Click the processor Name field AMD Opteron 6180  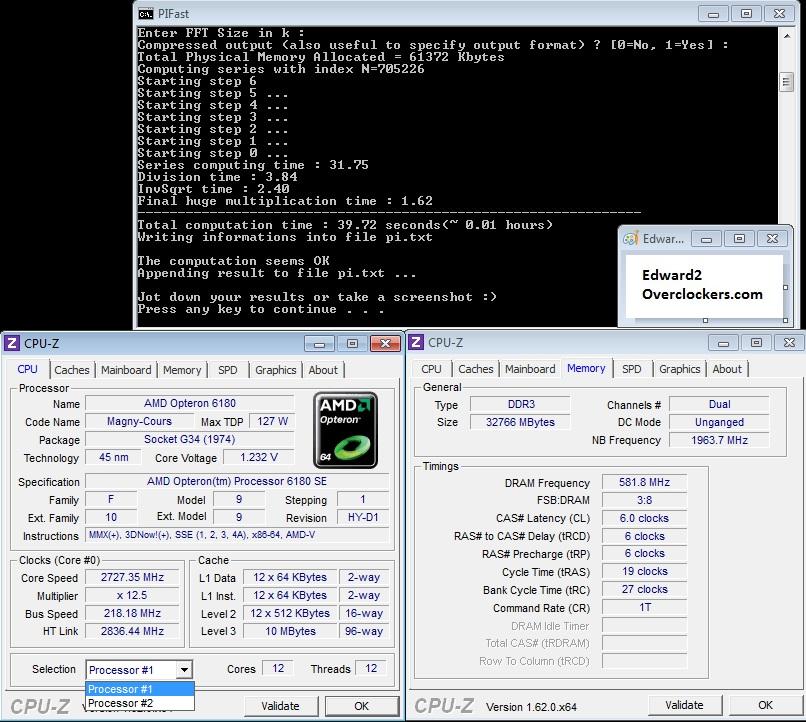click(x=190, y=403)
